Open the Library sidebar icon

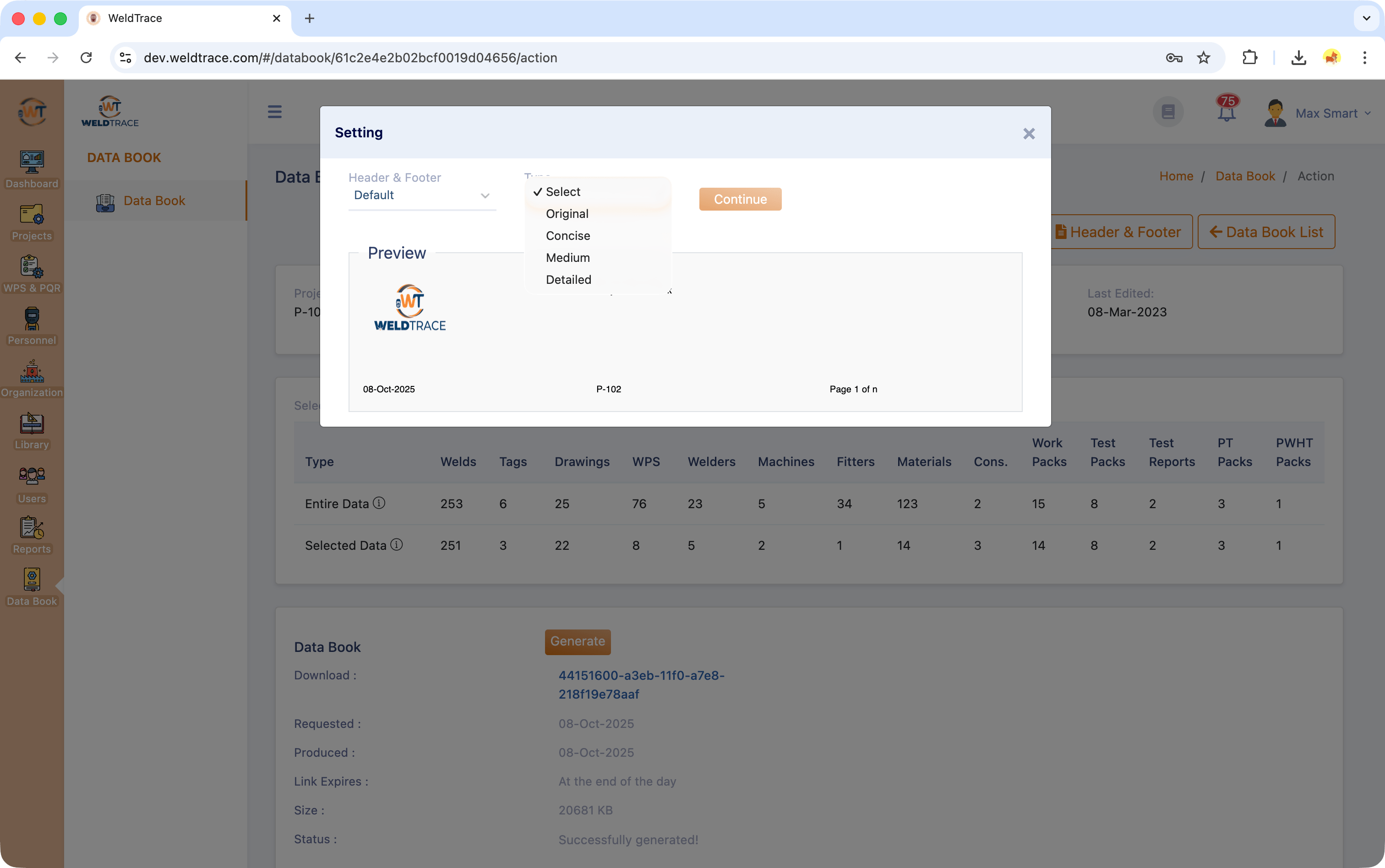[x=32, y=430]
